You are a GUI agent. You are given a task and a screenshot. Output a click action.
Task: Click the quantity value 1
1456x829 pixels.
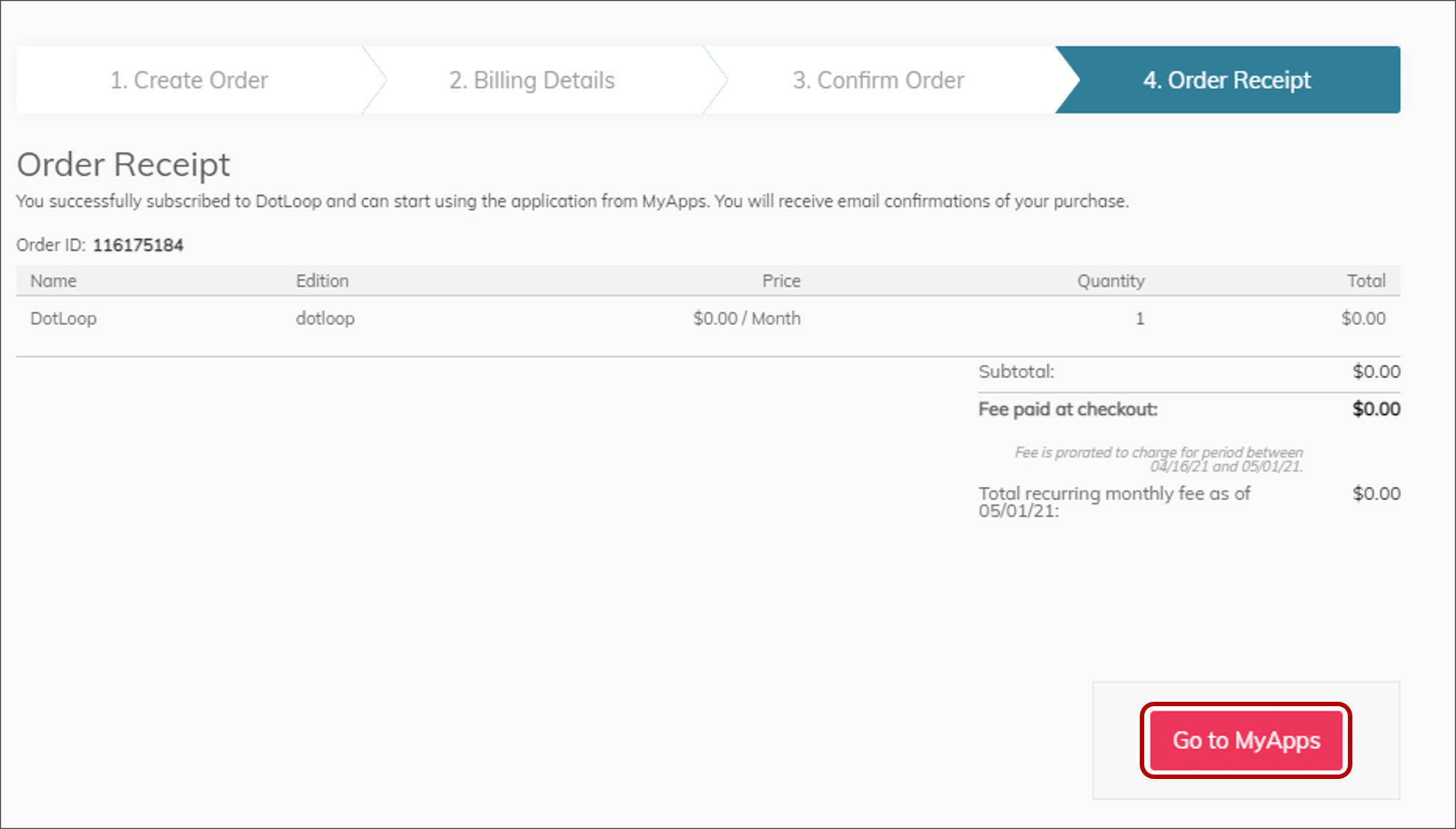point(1140,319)
